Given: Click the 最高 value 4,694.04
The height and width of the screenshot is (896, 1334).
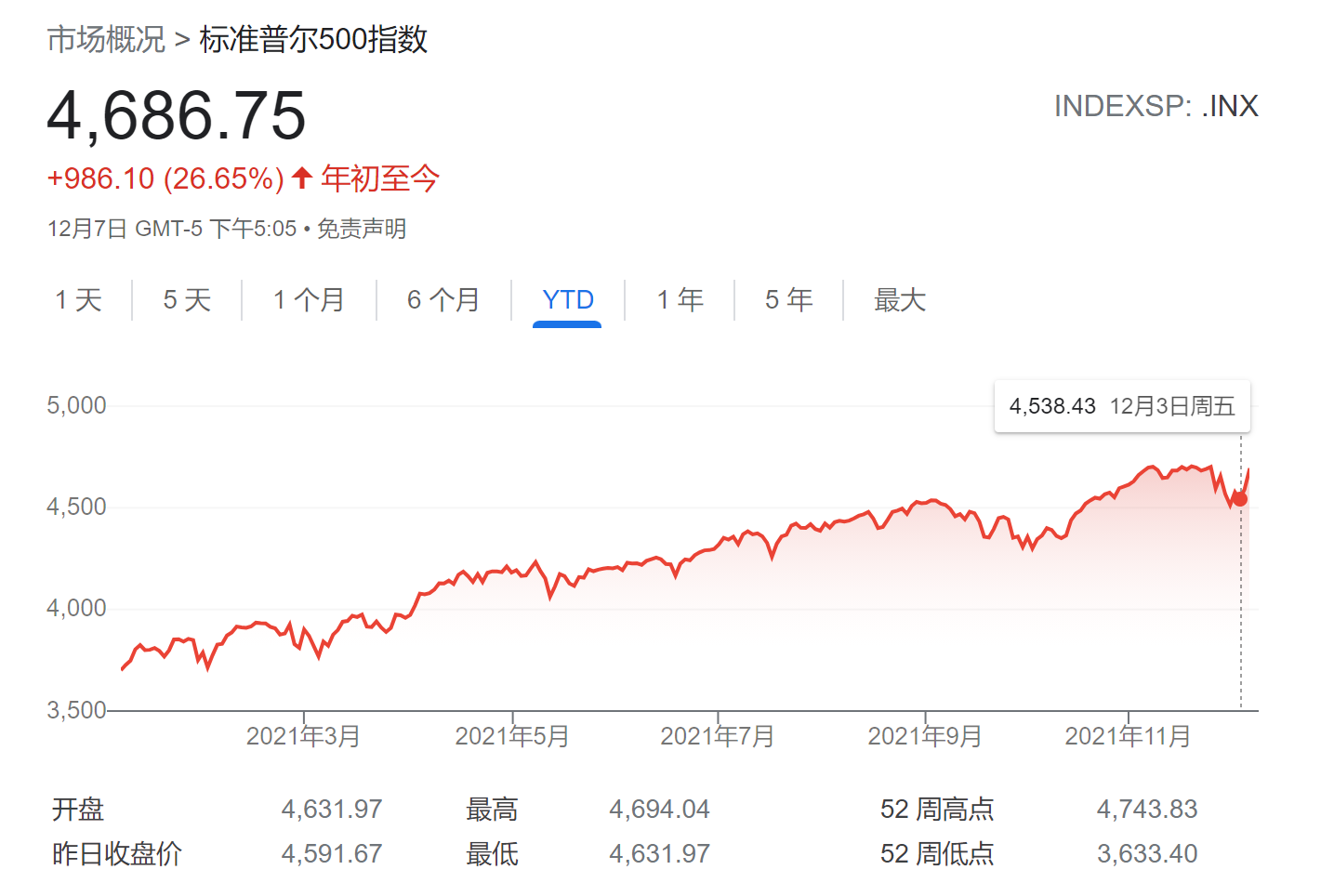Looking at the screenshot, I should (x=660, y=809).
